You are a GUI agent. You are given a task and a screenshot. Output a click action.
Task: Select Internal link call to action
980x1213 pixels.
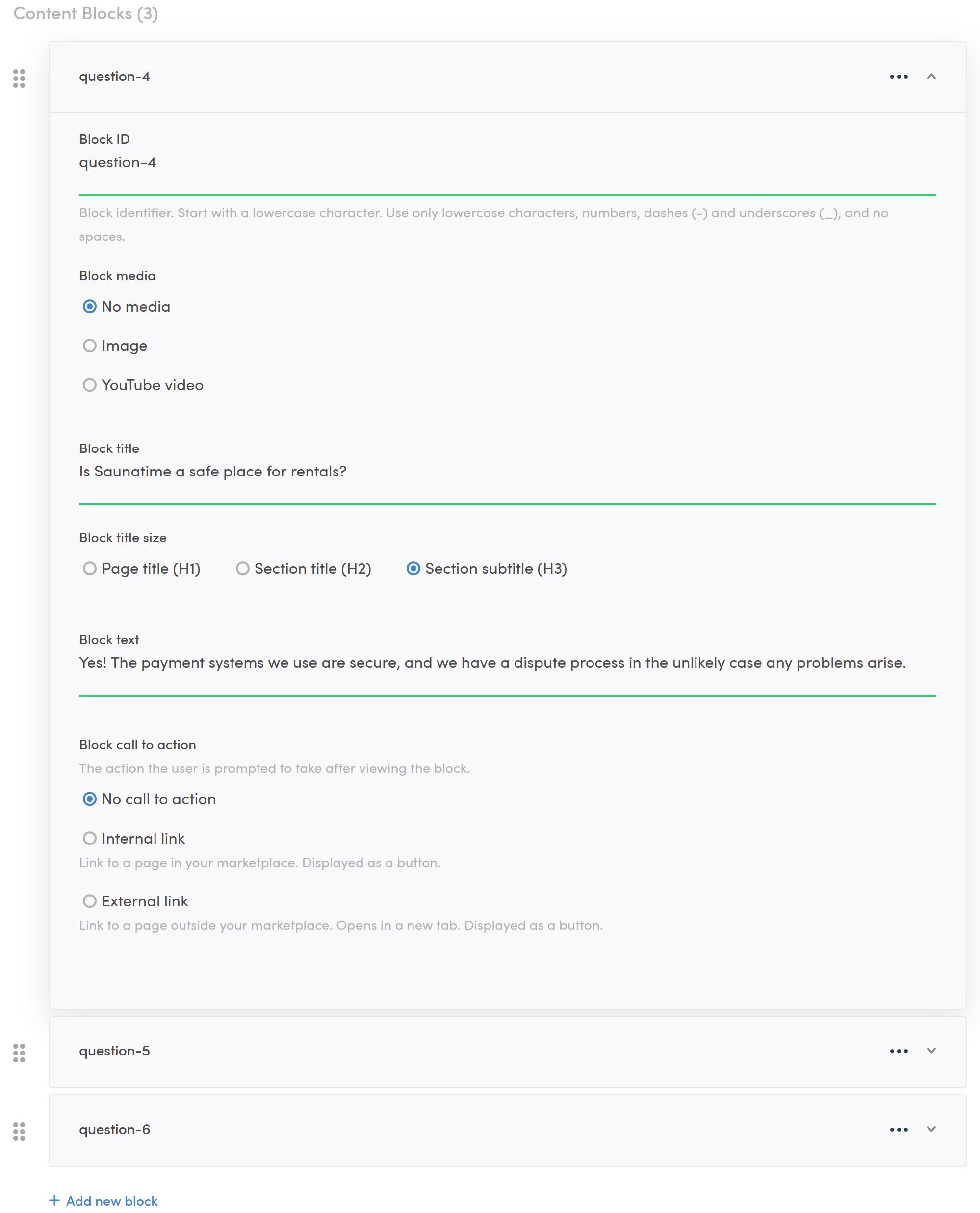[90, 839]
